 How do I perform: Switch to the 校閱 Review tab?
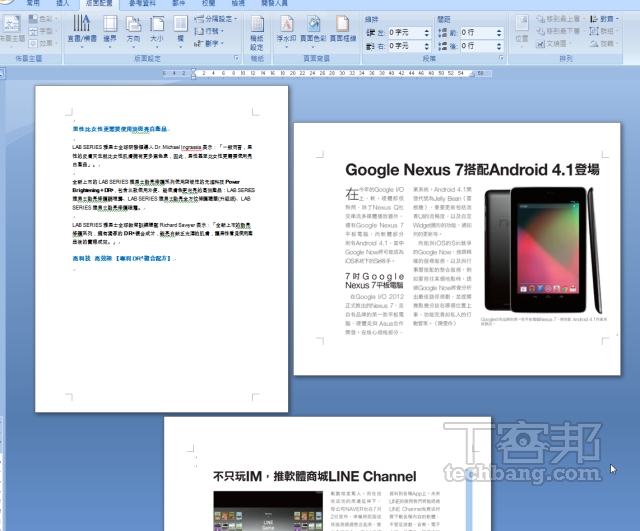[x=208, y=3]
